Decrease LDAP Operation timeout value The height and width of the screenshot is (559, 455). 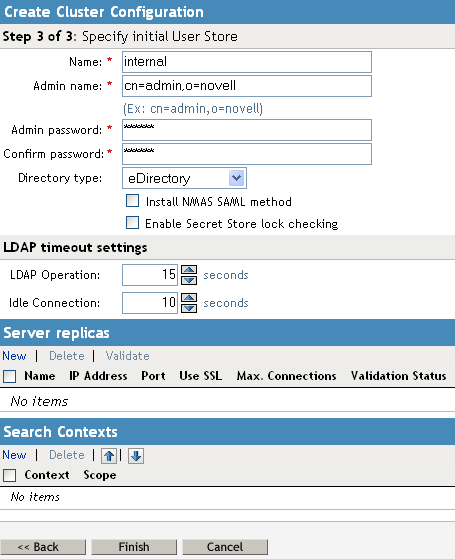pos(189,280)
